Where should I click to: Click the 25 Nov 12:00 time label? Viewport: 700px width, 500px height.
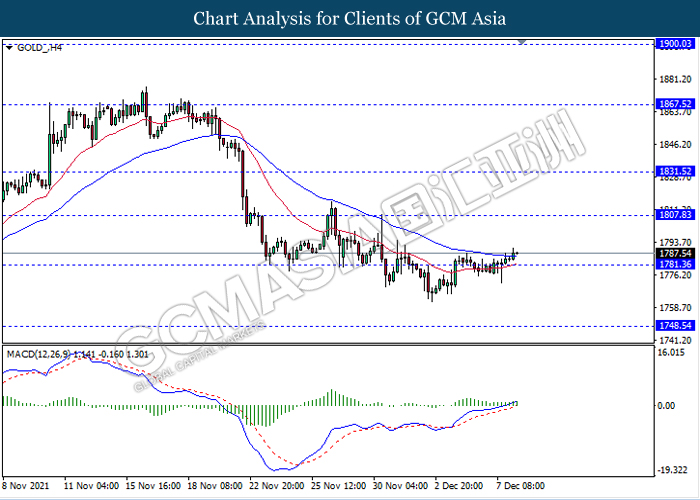click(x=340, y=485)
